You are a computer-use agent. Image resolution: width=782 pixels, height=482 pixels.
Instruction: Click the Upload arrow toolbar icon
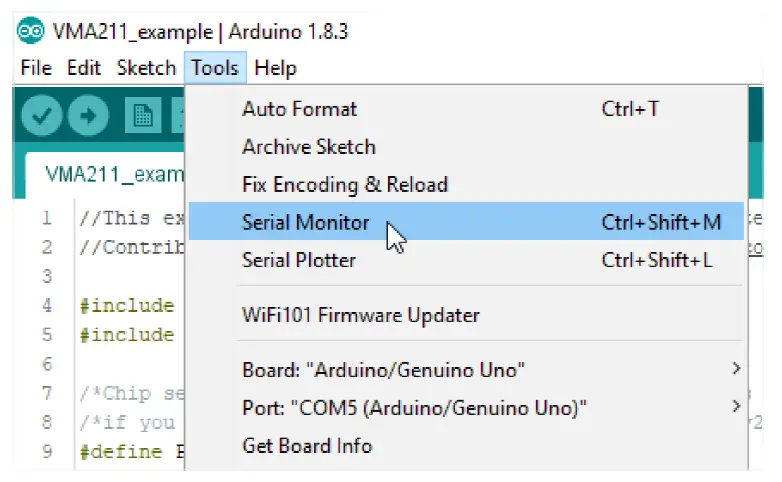88,117
